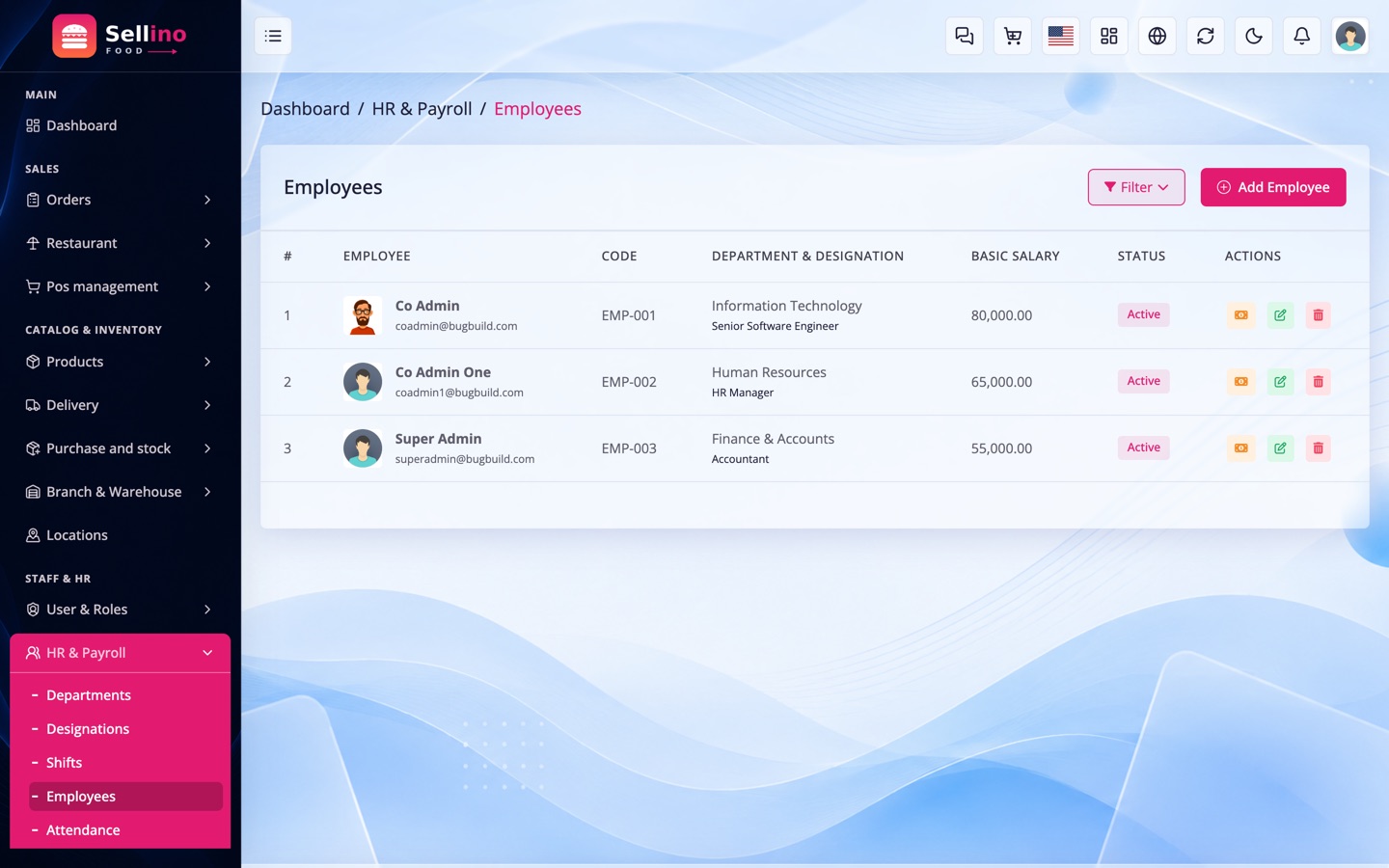Edit employee Super Admin

[x=1280, y=448]
